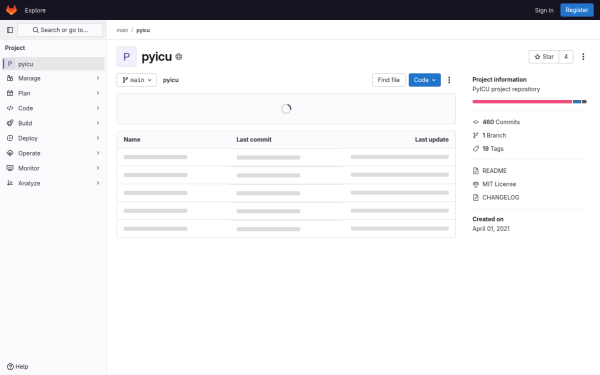Open the Plan sidebar menu
Image resolution: width=600 pixels, height=375 pixels.
(x=54, y=93)
